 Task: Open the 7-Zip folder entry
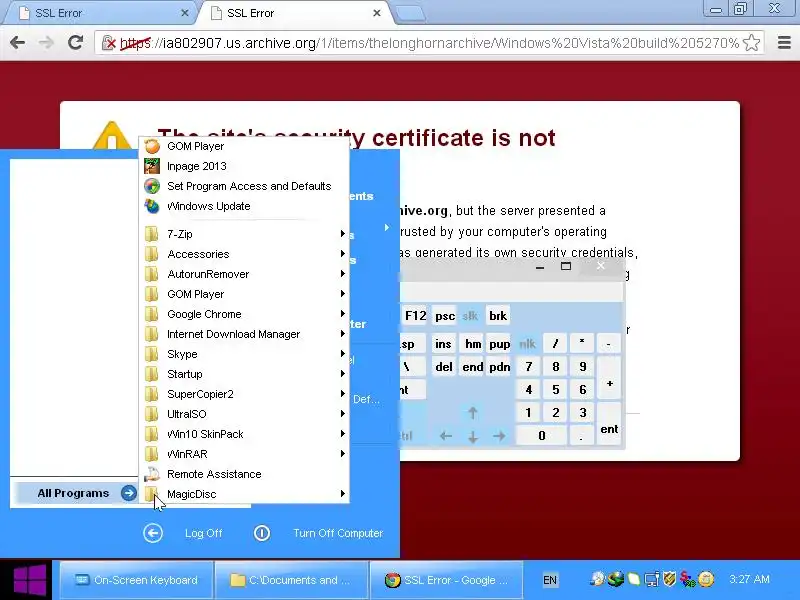click(x=244, y=234)
